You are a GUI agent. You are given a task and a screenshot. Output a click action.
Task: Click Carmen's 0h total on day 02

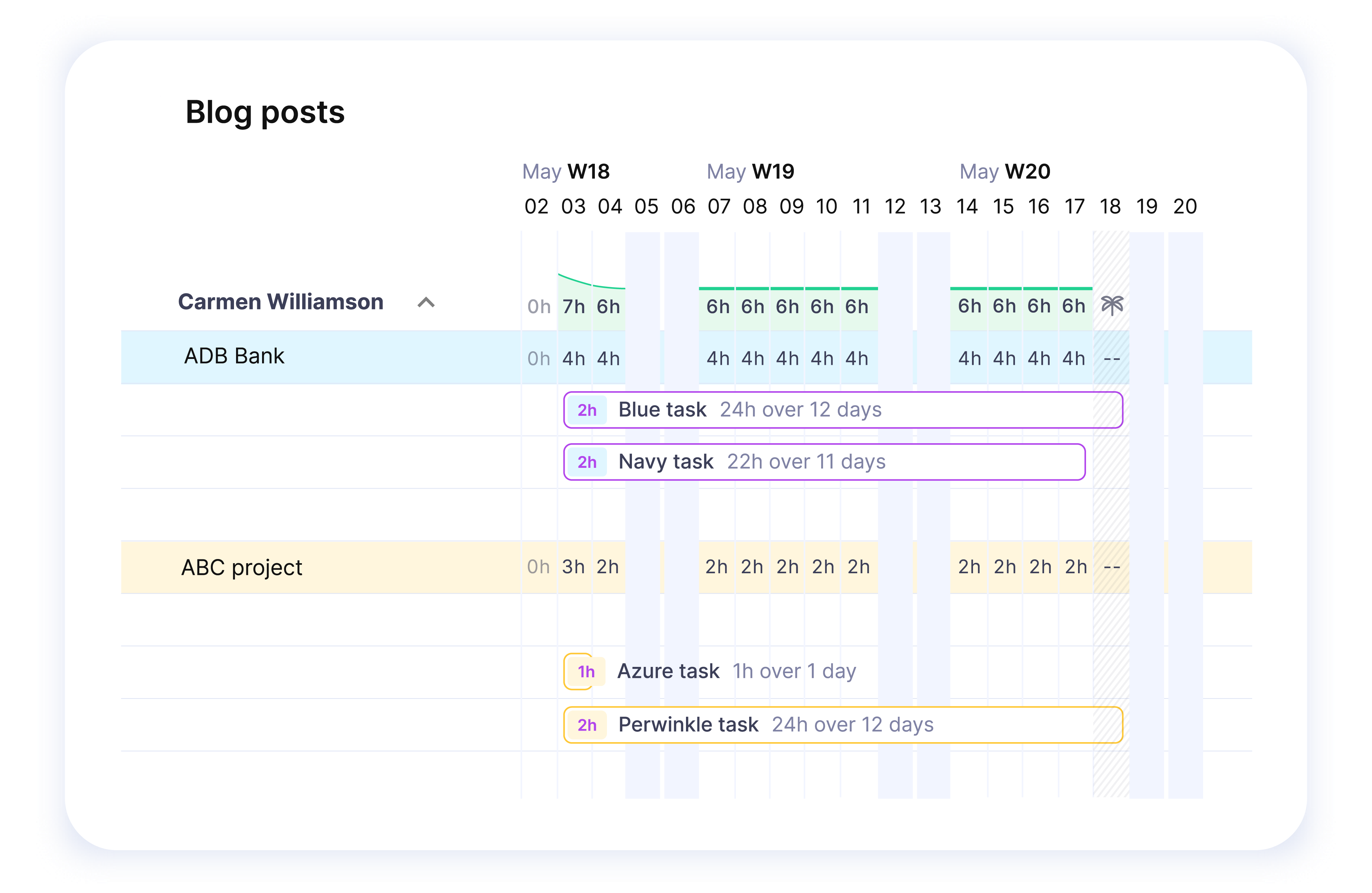click(x=539, y=307)
